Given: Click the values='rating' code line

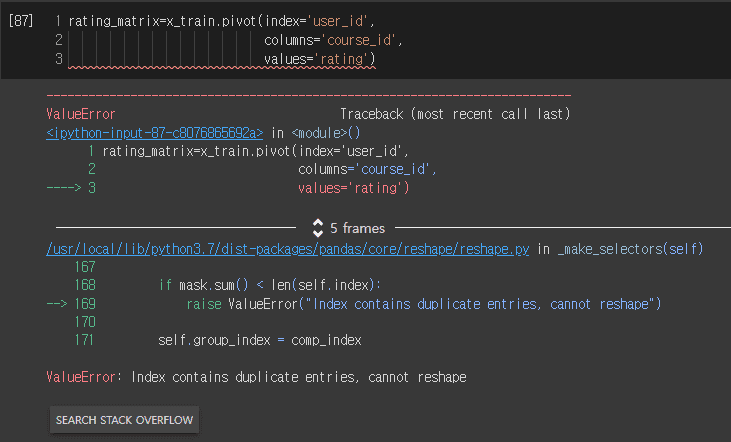Looking at the screenshot, I should 319,59.
